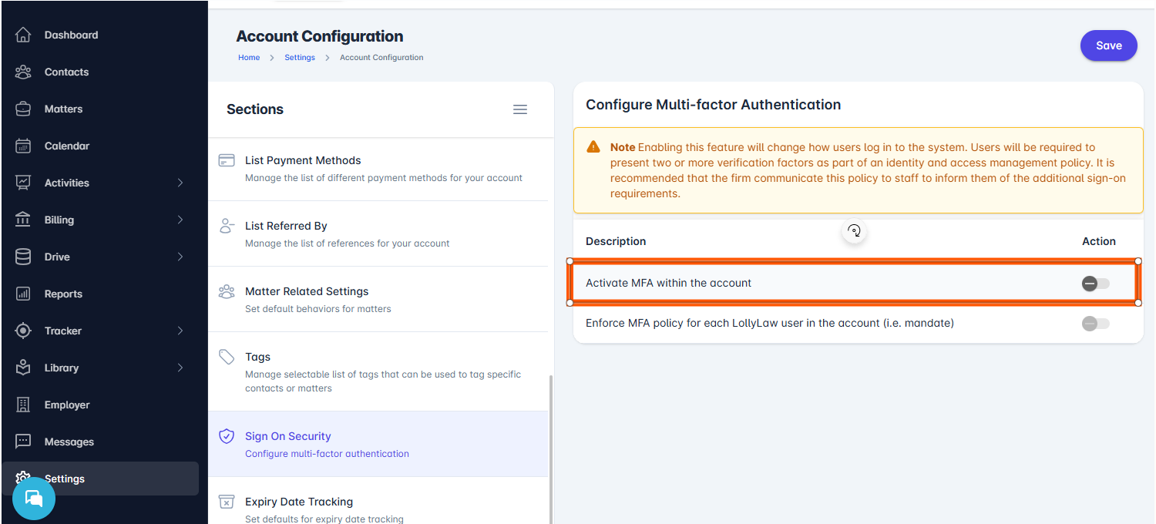
Task: Click the rotate handle above the highlighted row
Action: pyautogui.click(x=854, y=231)
